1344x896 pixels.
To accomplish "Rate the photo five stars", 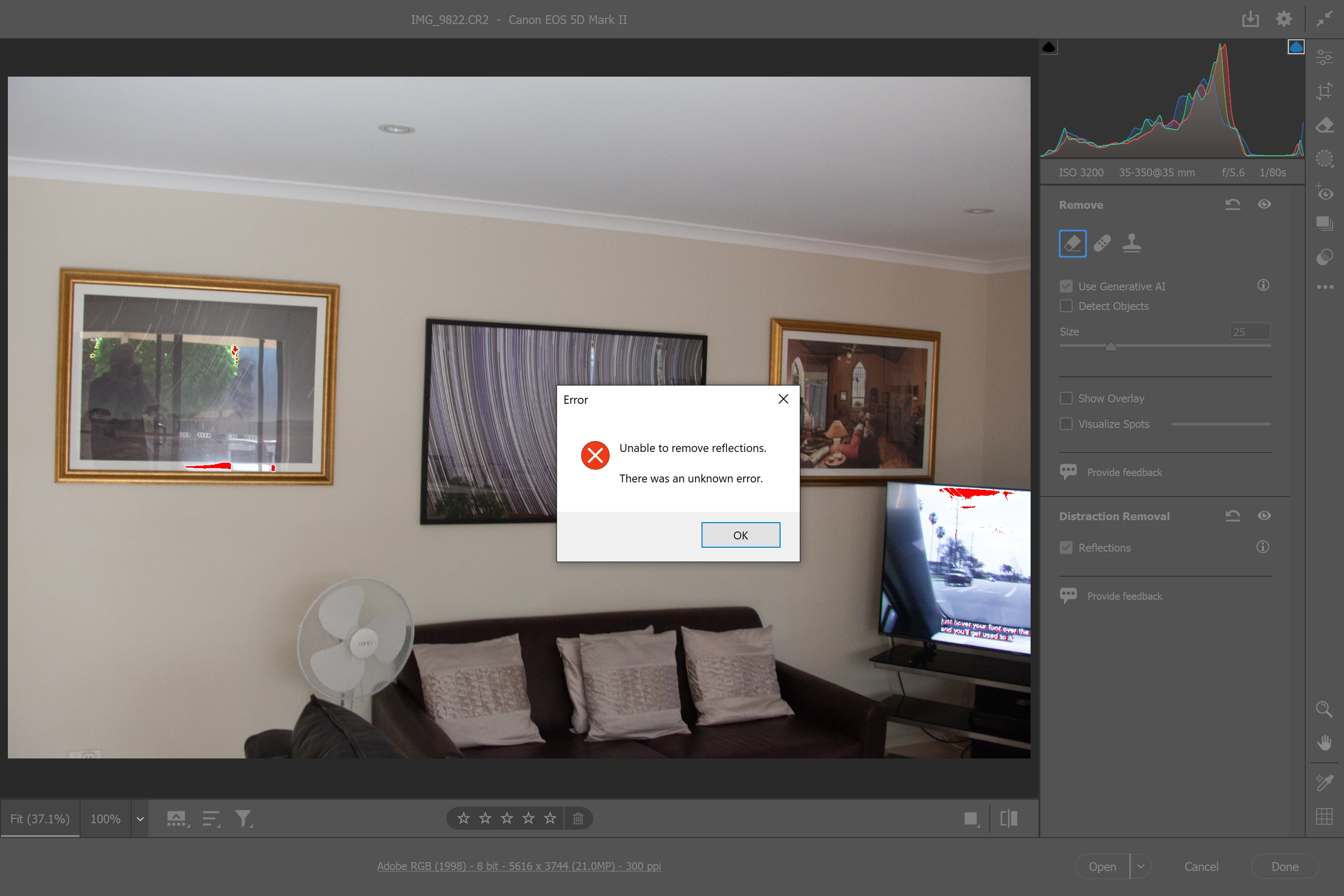I will (550, 818).
